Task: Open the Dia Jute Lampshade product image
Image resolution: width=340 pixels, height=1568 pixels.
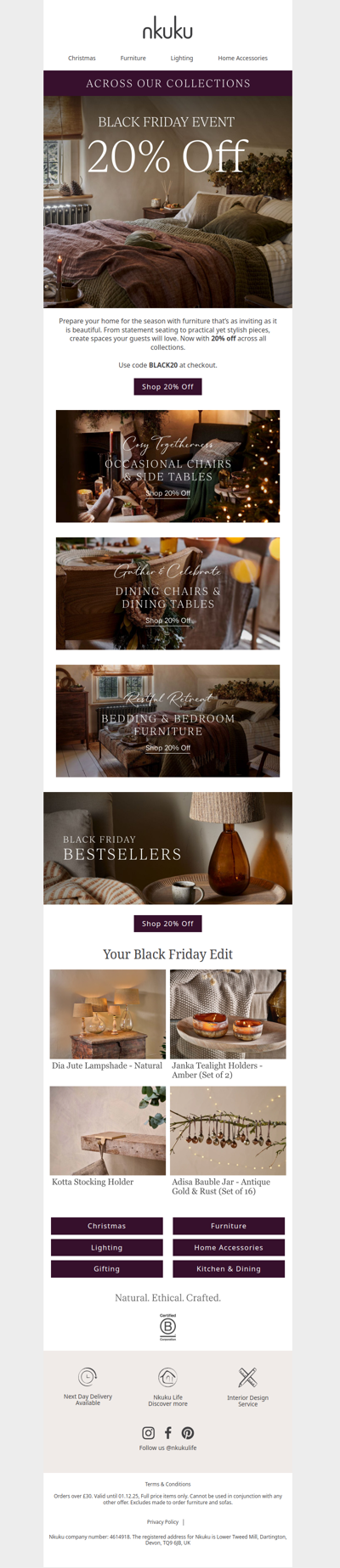Action: pos(108,1014)
